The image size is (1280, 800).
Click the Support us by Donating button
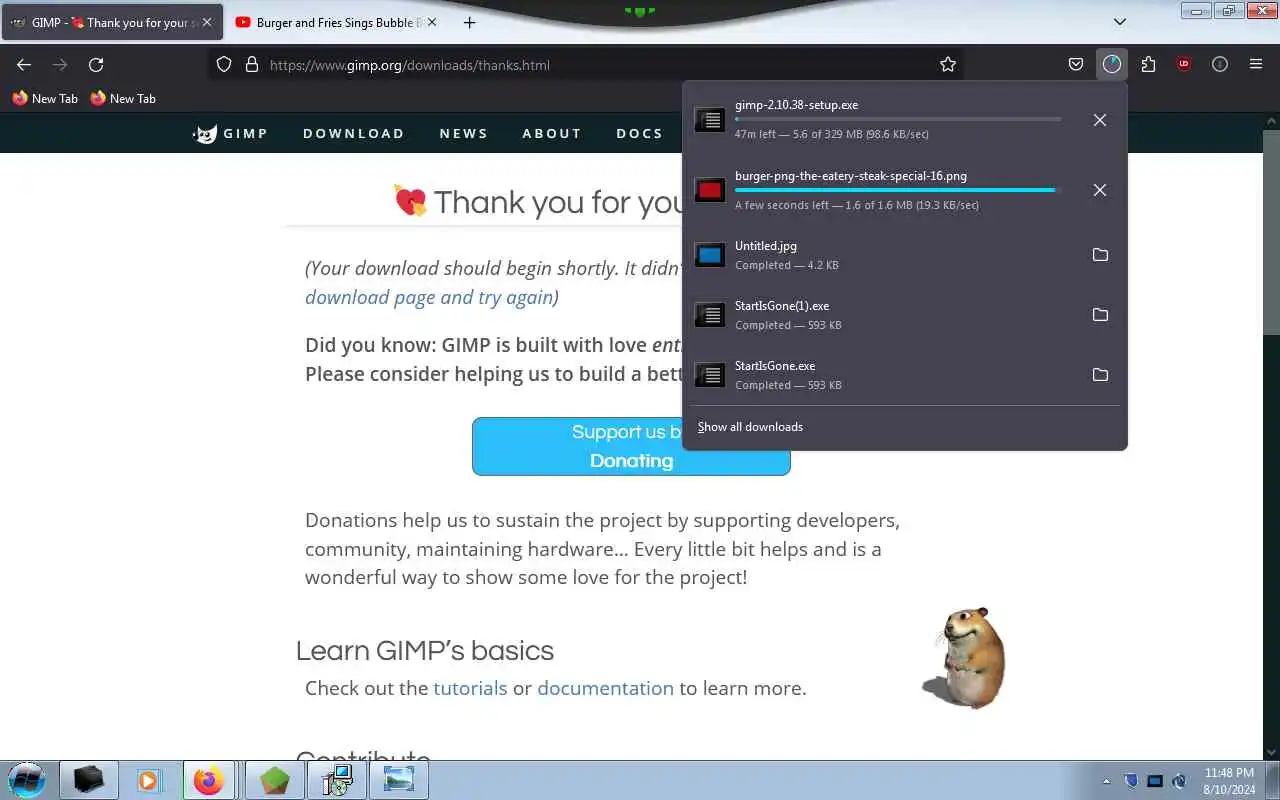click(x=631, y=446)
